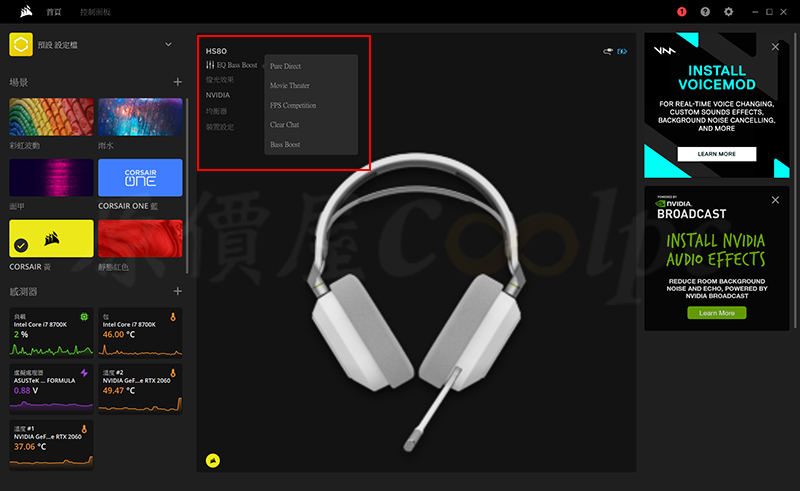This screenshot has width=800, height=491.
Task: Click the yellow profile hexagon icon
Action: pos(21,44)
